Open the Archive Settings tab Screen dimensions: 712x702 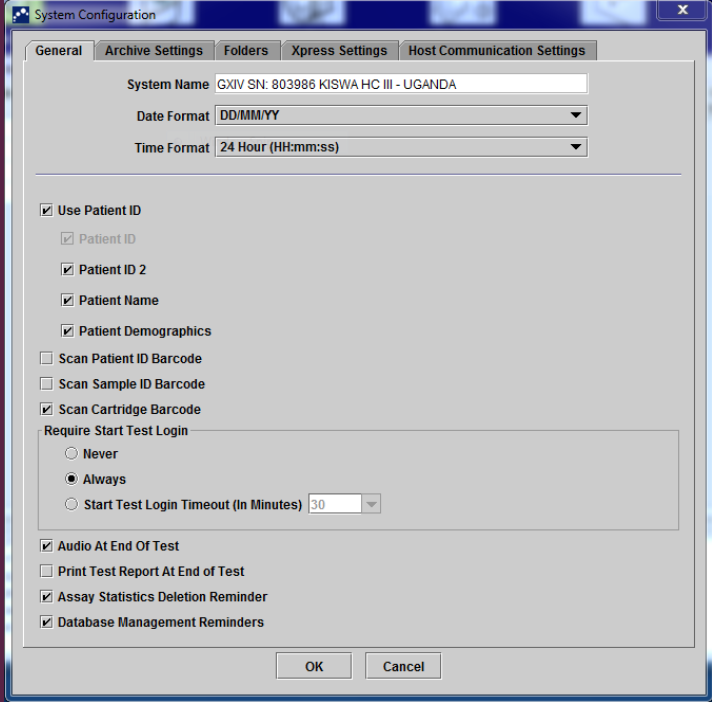click(x=153, y=50)
